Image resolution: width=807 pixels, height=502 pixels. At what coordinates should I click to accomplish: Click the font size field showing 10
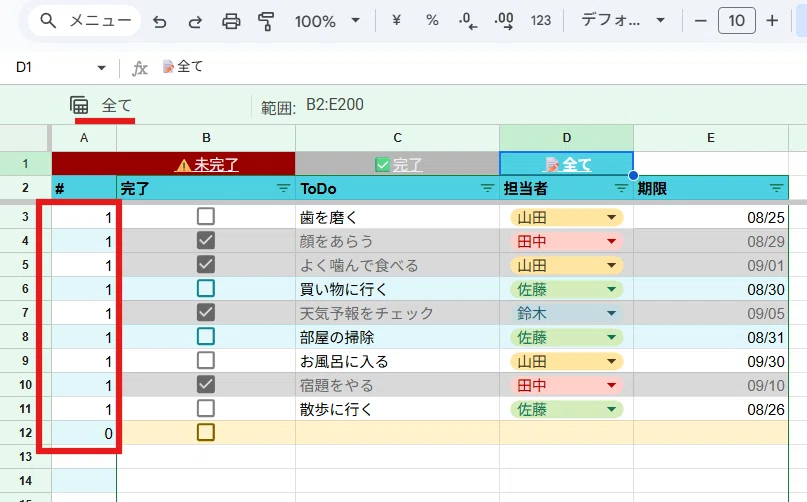pos(736,21)
